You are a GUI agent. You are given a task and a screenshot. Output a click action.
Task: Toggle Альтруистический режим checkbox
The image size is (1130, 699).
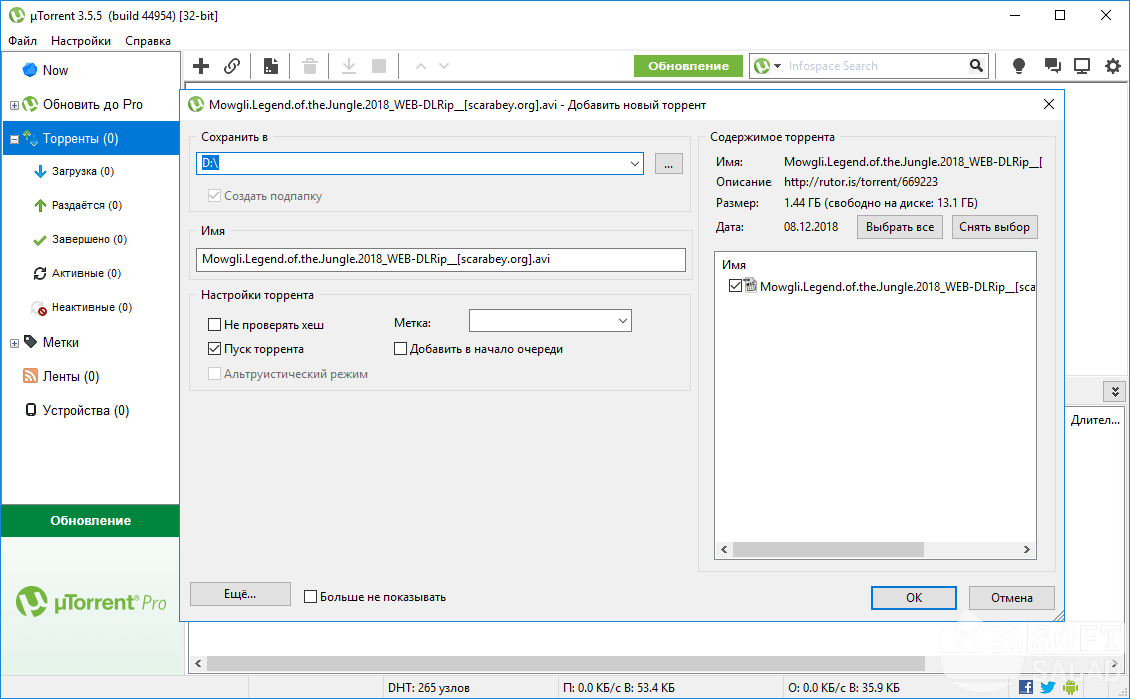pos(214,373)
